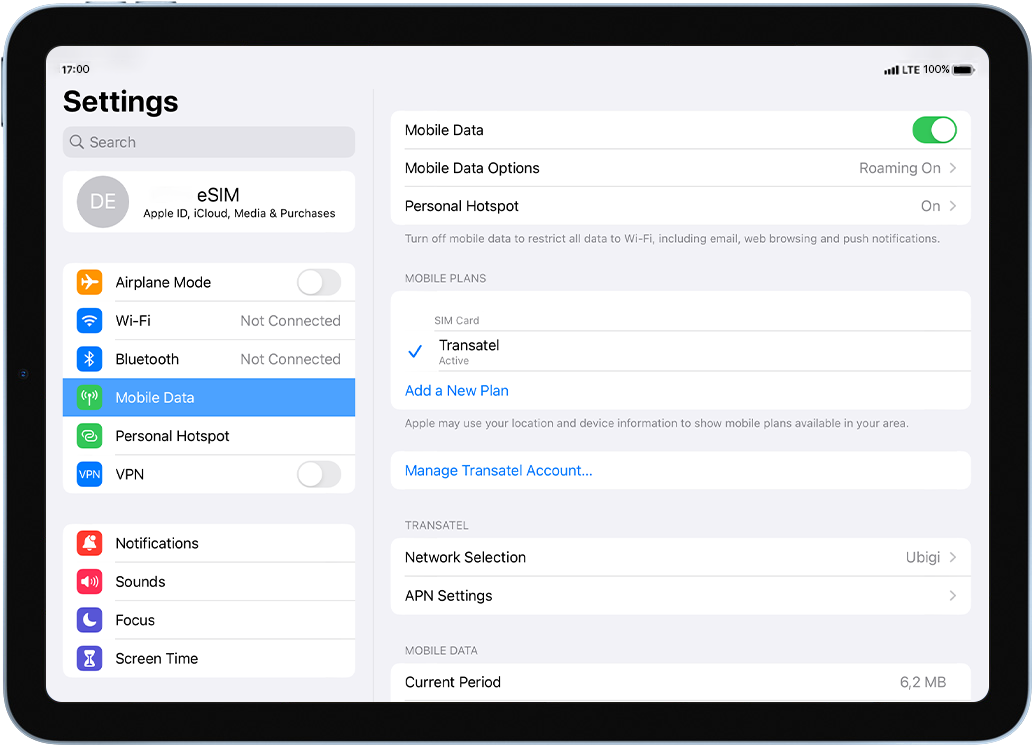Select the Personal Hotspot chain icon
This screenshot has width=1033, height=746.
[89, 436]
